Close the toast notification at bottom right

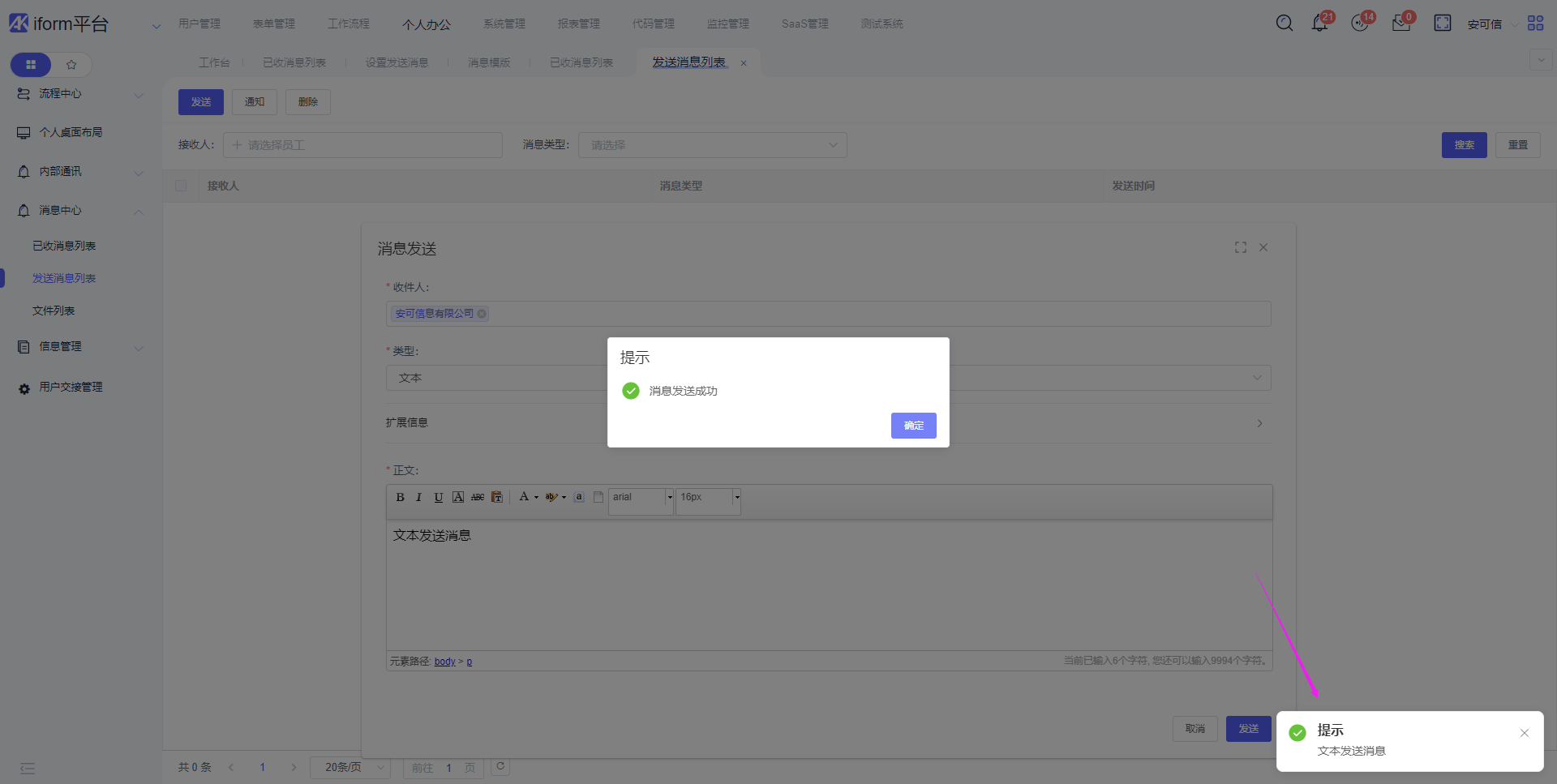1524,733
